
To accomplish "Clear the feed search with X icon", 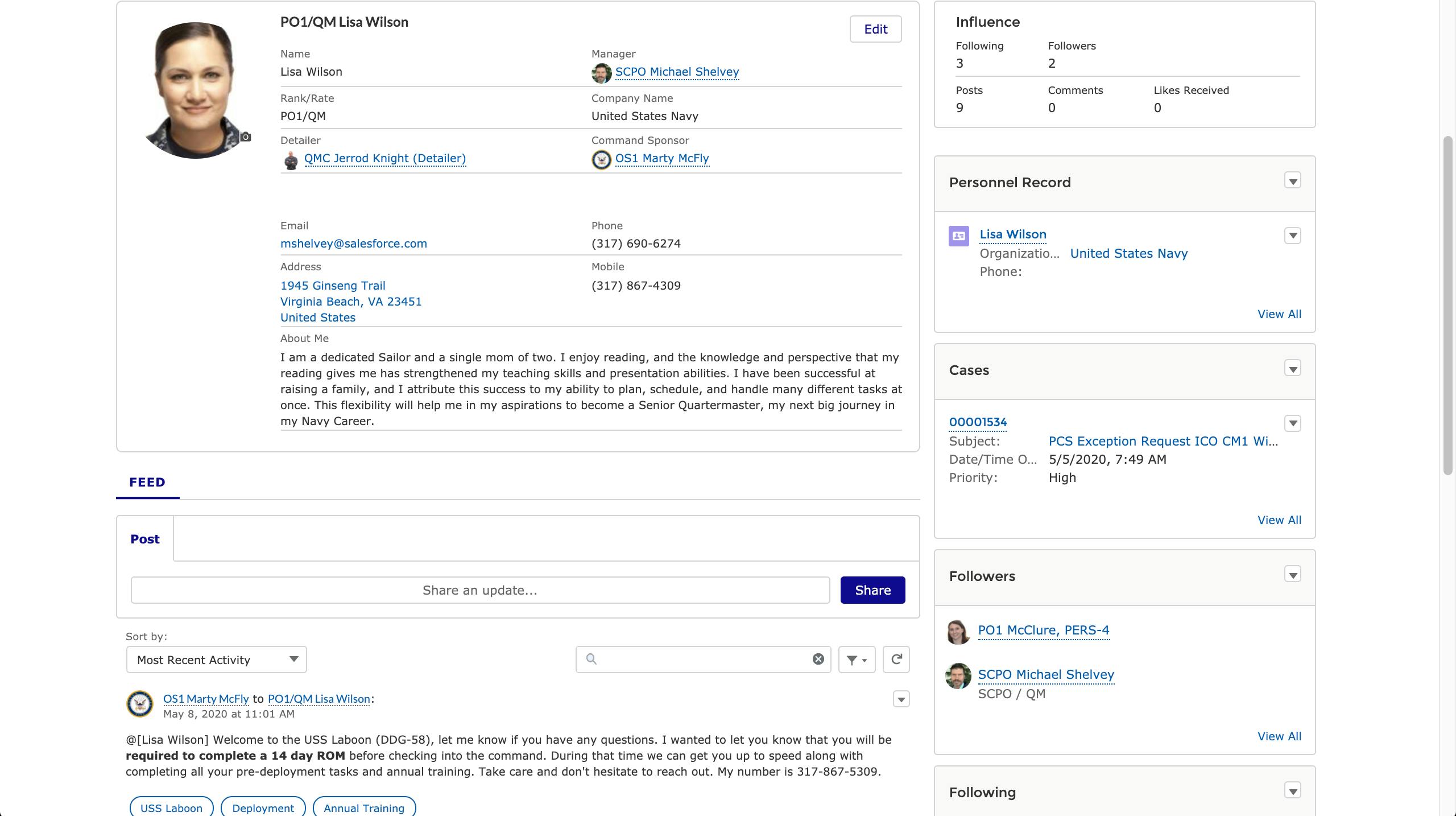I will click(x=818, y=659).
